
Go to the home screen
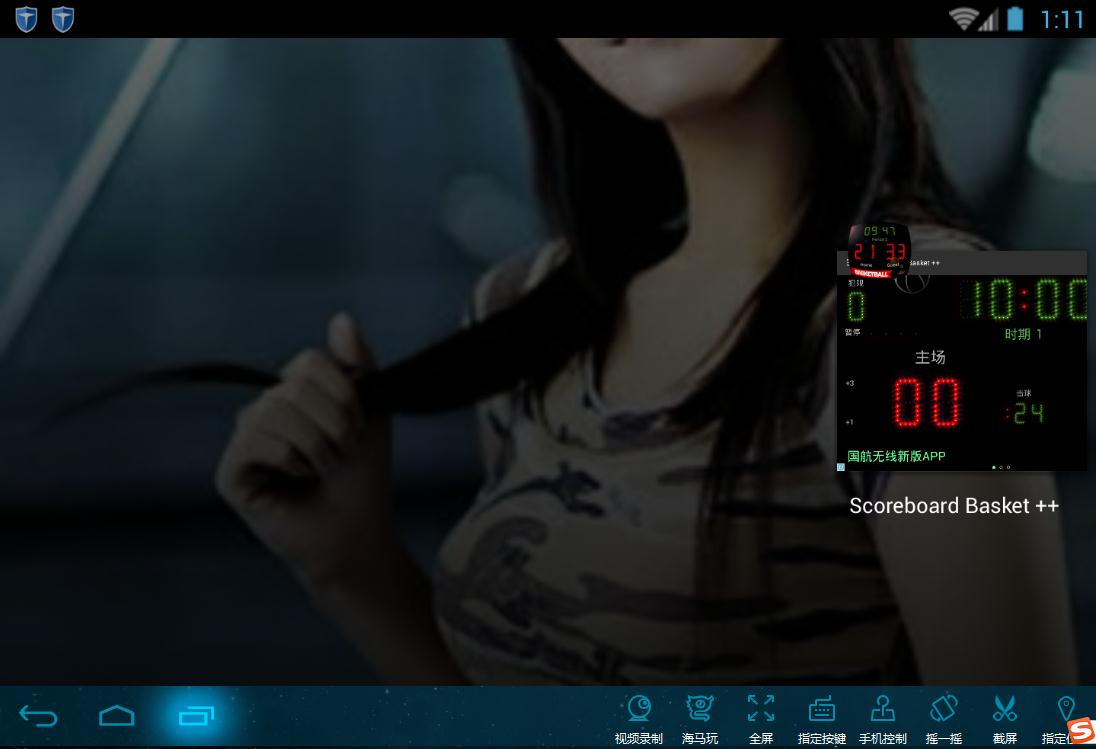point(117,715)
